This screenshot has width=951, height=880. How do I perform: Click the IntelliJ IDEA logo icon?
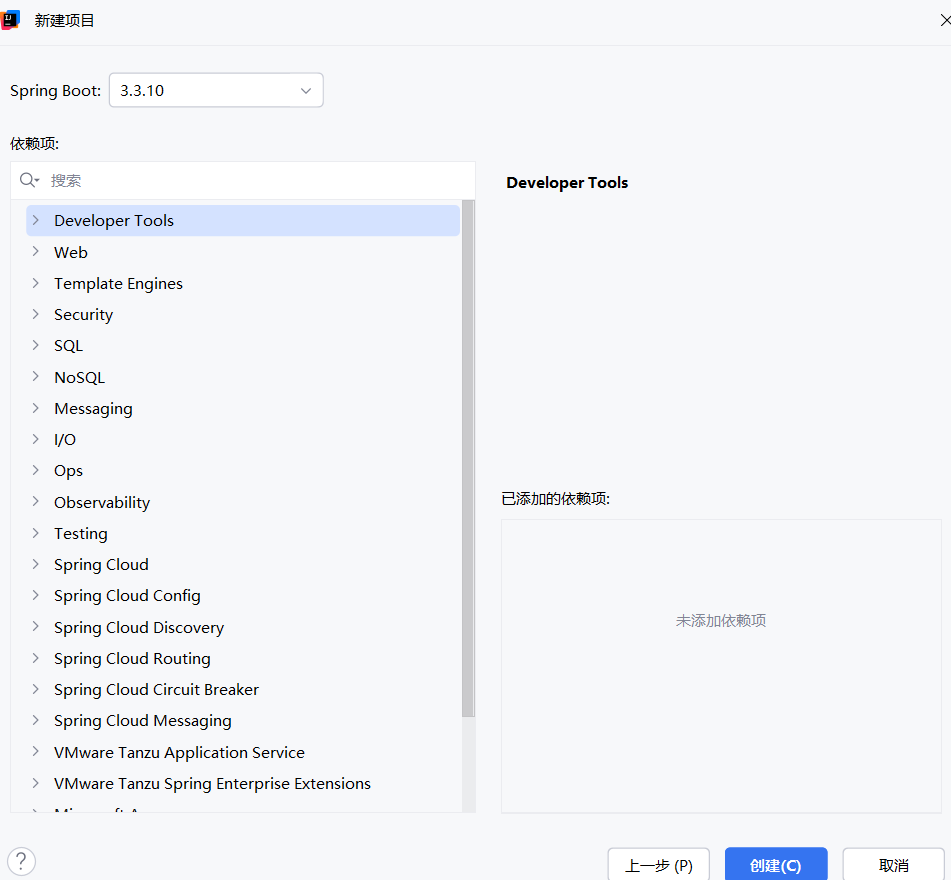[x=10, y=20]
